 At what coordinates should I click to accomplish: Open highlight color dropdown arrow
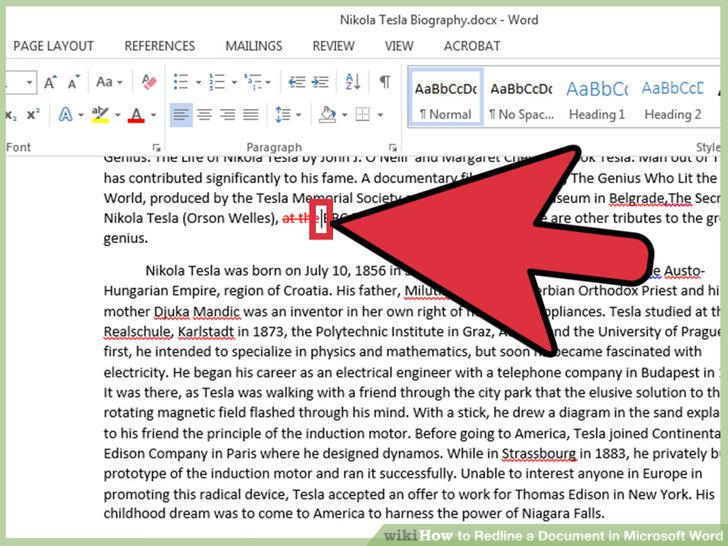117,115
